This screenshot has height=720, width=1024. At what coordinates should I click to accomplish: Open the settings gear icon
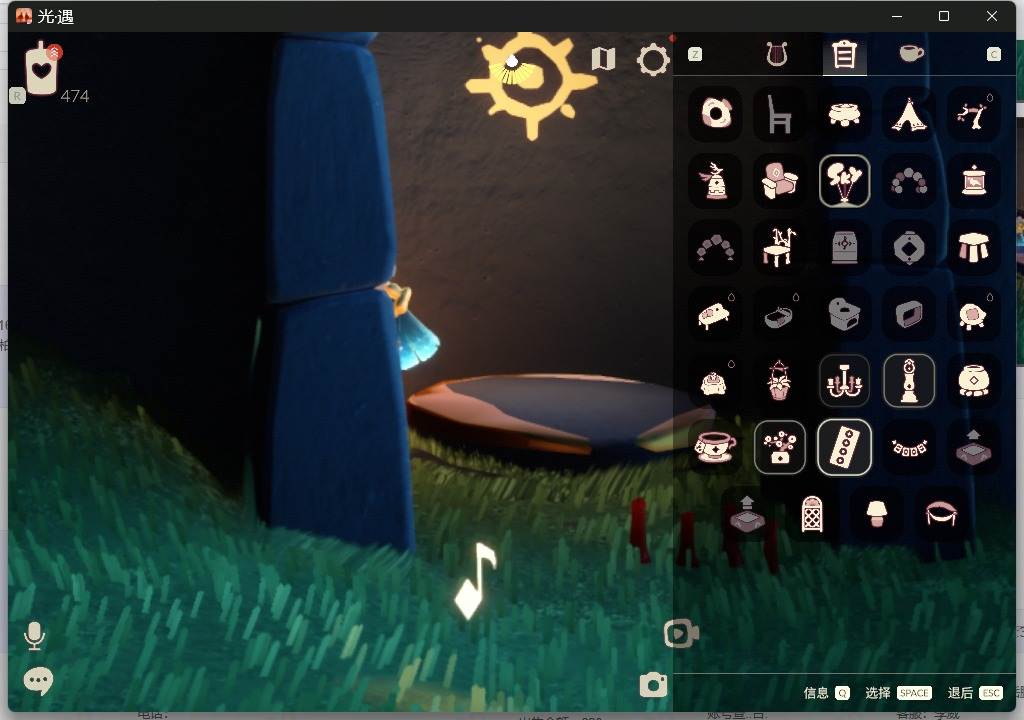pyautogui.click(x=653, y=60)
